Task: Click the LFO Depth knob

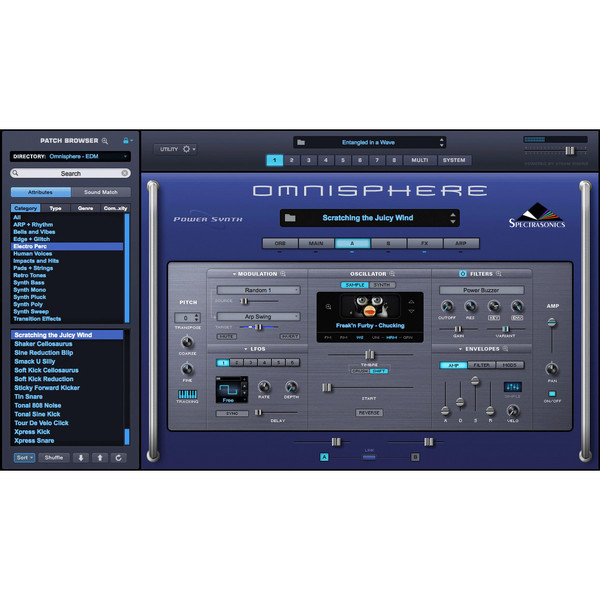Action: pyautogui.click(x=291, y=387)
